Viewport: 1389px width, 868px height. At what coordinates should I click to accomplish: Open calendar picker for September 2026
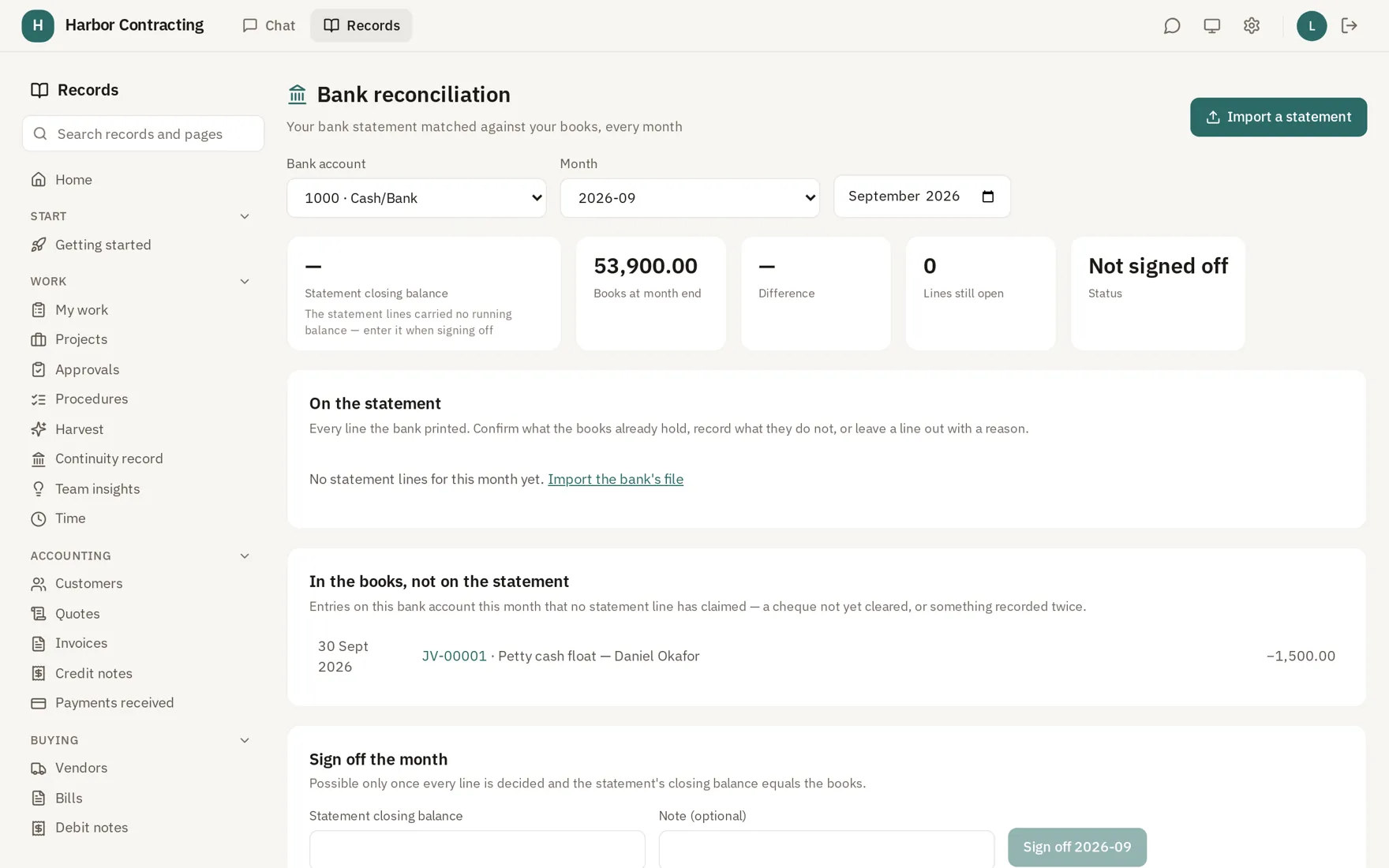[x=988, y=196]
